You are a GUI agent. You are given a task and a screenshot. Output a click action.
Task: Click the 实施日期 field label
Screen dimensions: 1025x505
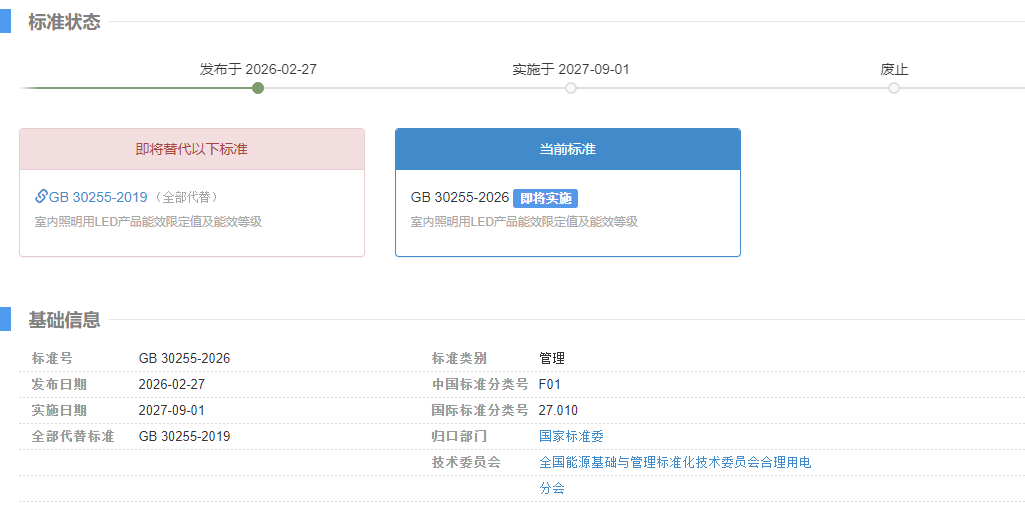pyautogui.click(x=59, y=411)
